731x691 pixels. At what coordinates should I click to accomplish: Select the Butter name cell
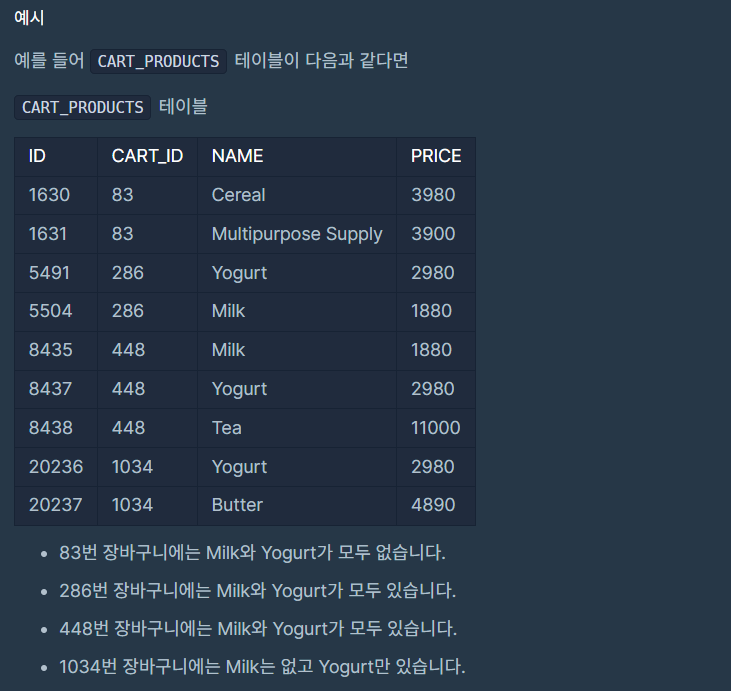point(297,505)
